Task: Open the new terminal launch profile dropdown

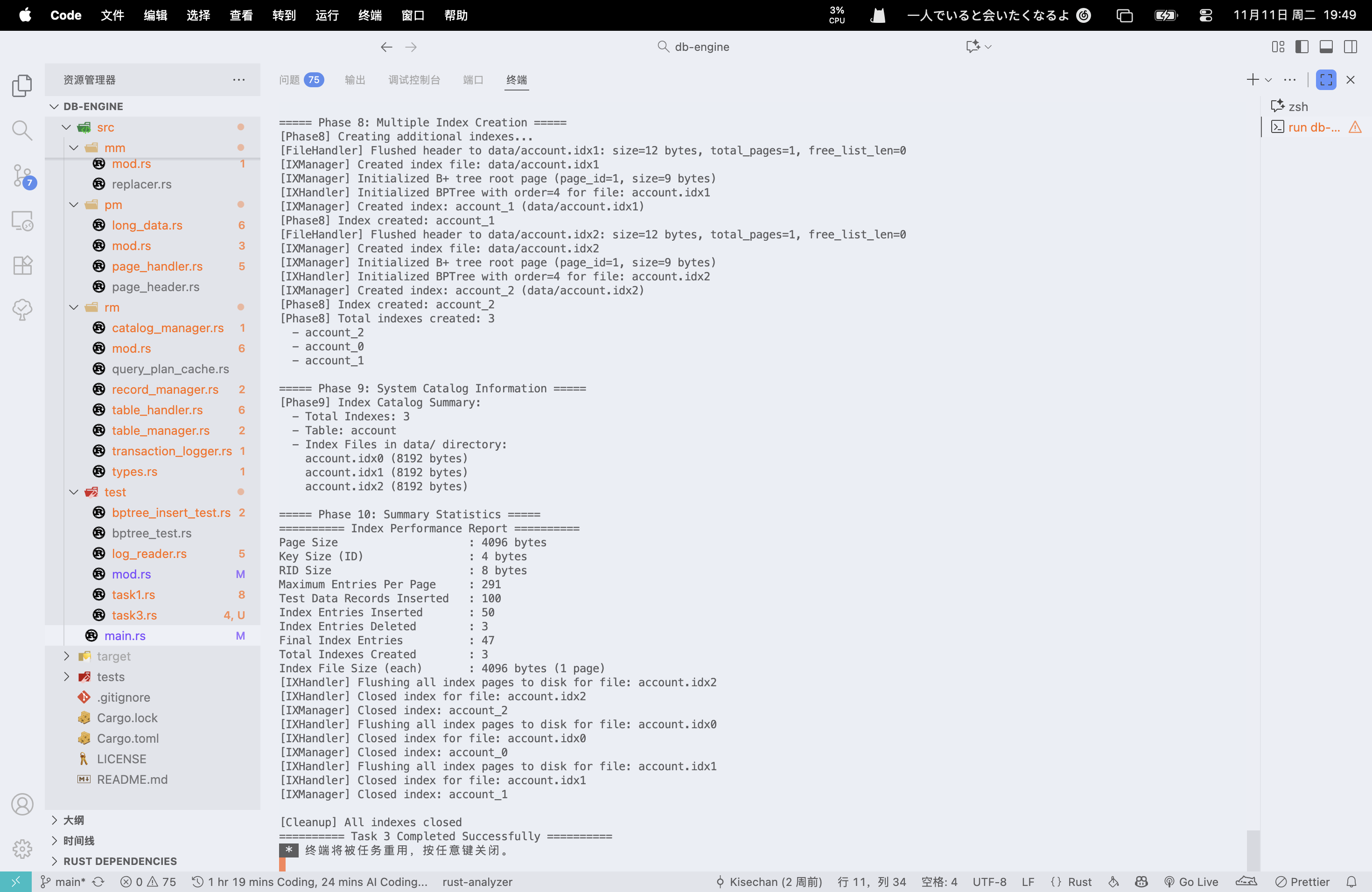Action: (x=1268, y=79)
